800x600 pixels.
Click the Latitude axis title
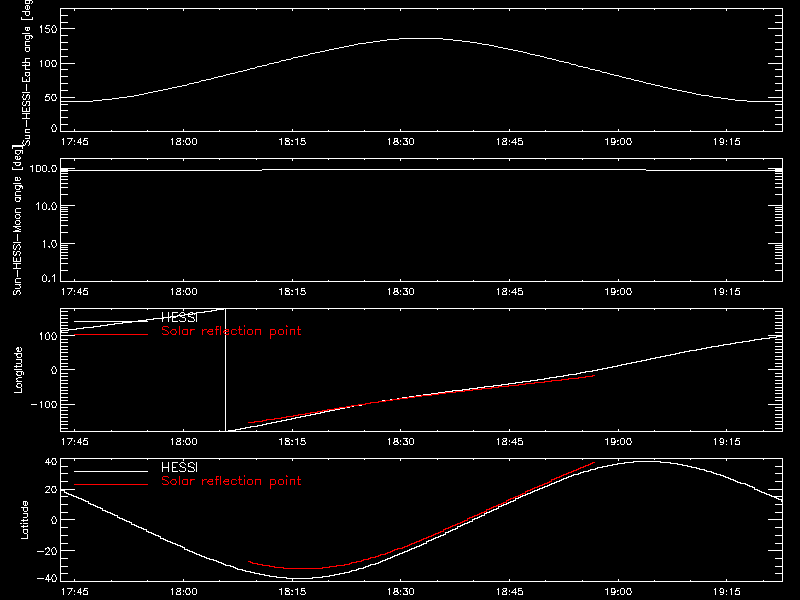point(24,519)
